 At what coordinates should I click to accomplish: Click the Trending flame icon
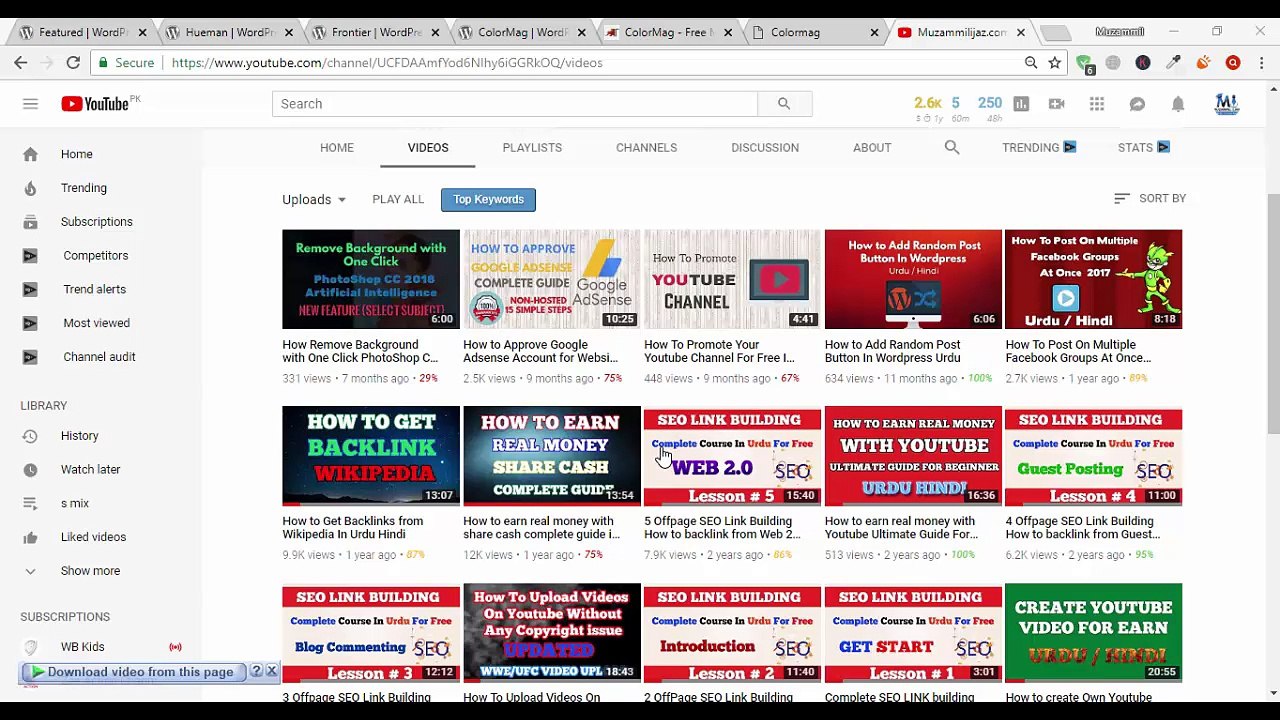click(x=30, y=188)
